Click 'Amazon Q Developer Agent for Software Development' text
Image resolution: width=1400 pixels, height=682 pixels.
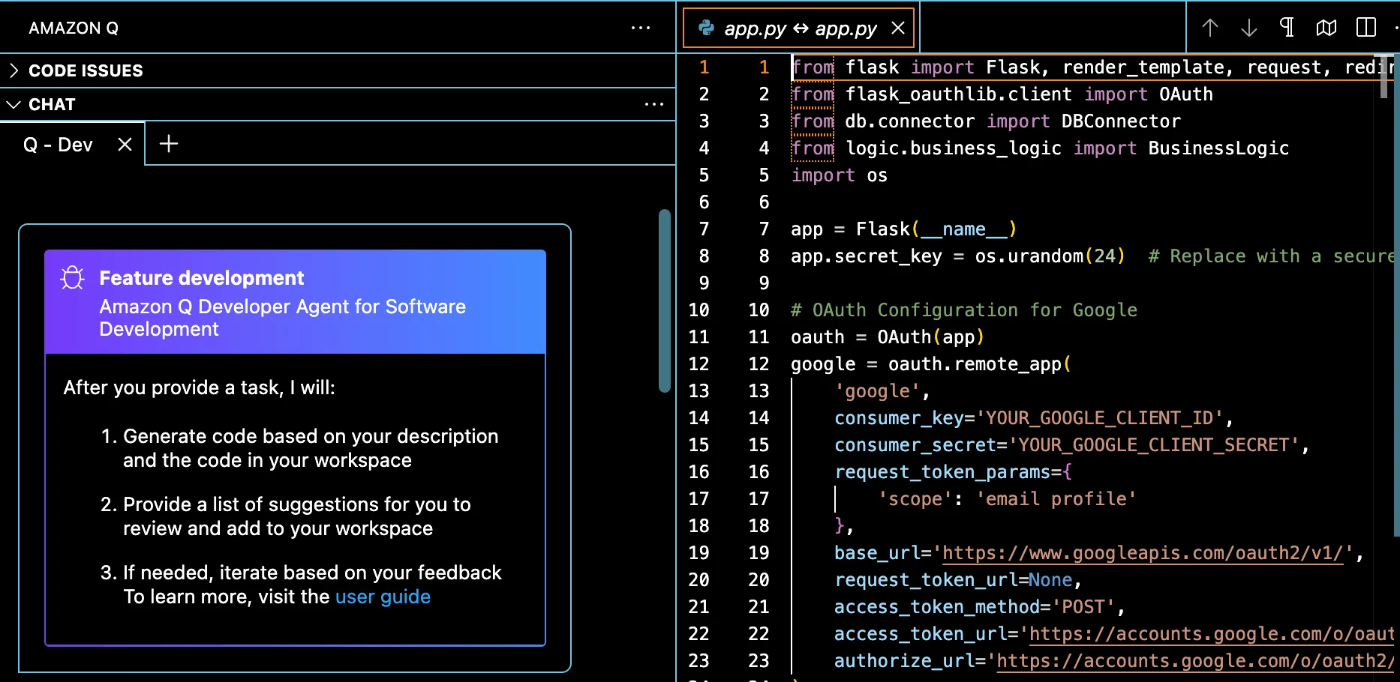[282, 318]
